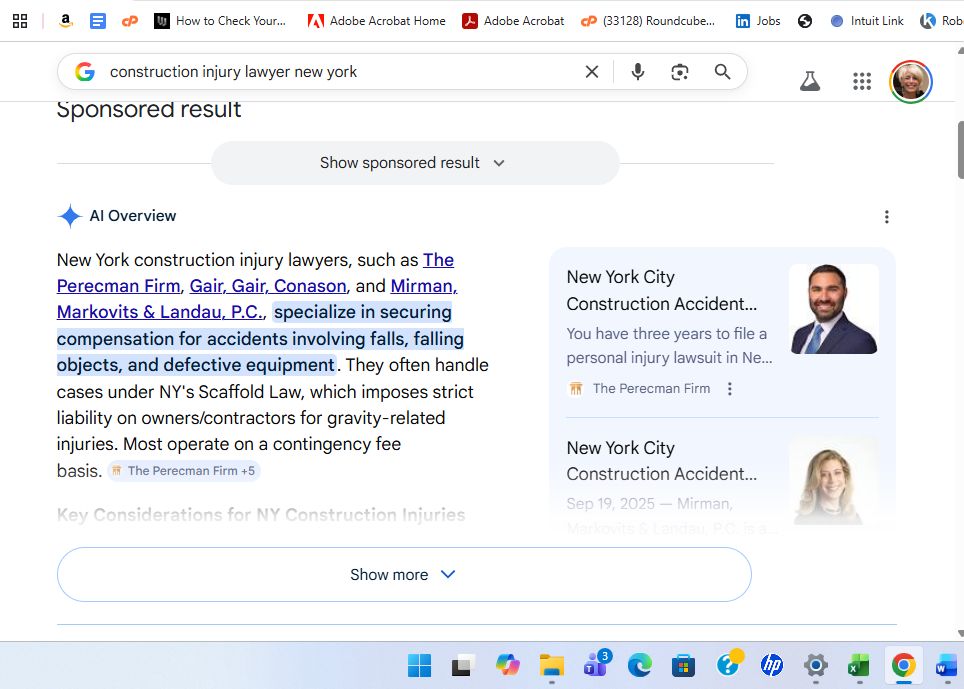Open Search Labs flask icon
Image resolution: width=964 pixels, height=689 pixels.
pos(810,81)
